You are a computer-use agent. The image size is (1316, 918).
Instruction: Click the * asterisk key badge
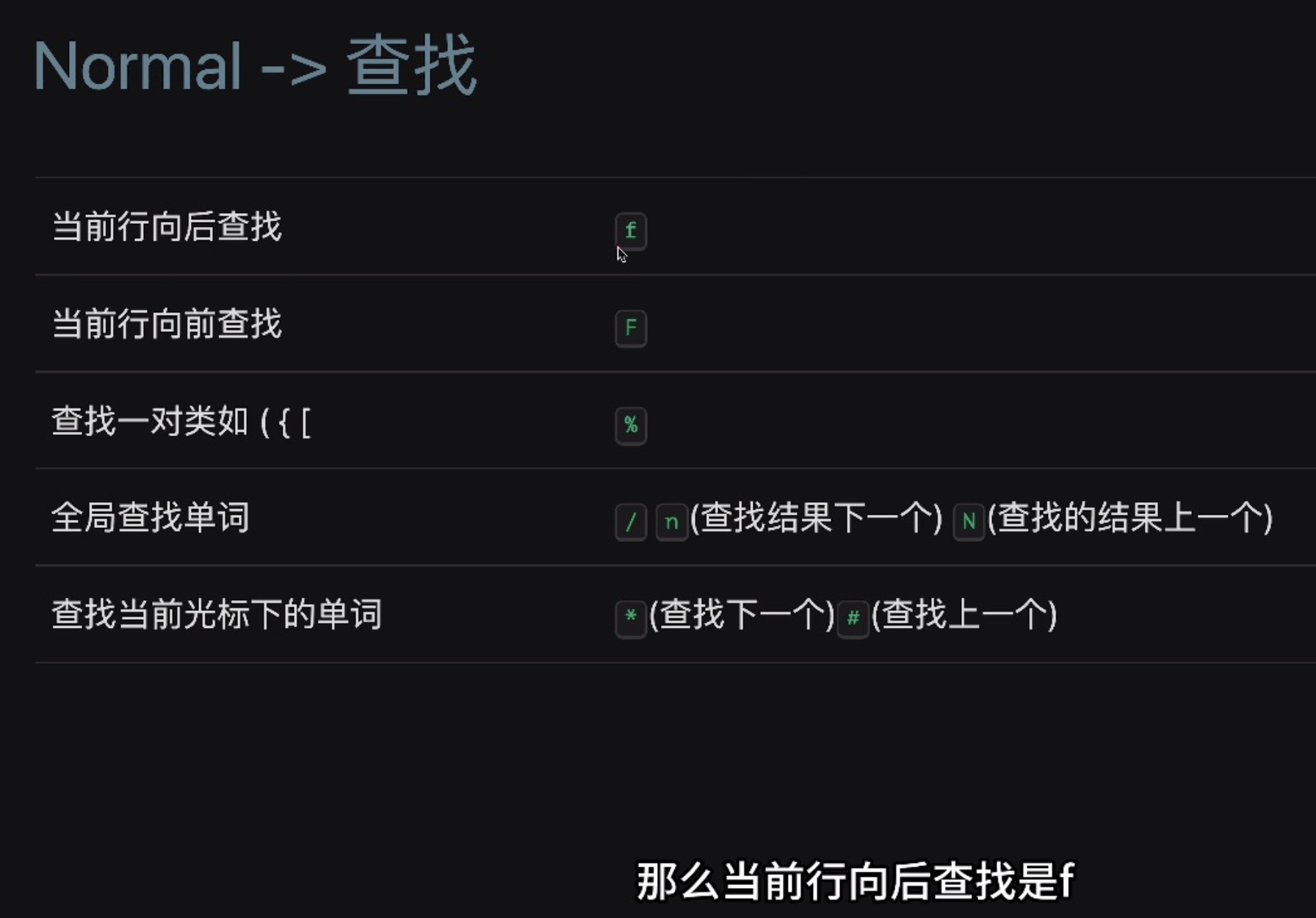[x=630, y=617]
